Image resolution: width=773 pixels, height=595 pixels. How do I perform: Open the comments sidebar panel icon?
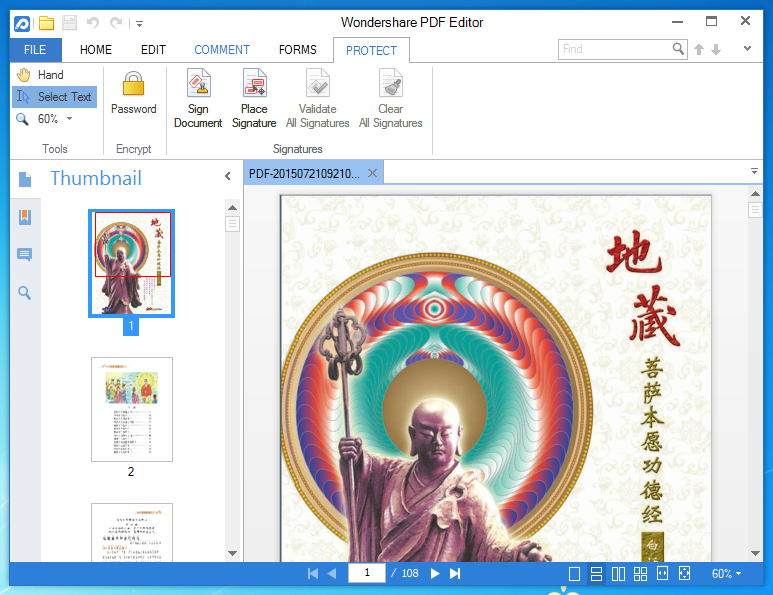click(x=25, y=255)
